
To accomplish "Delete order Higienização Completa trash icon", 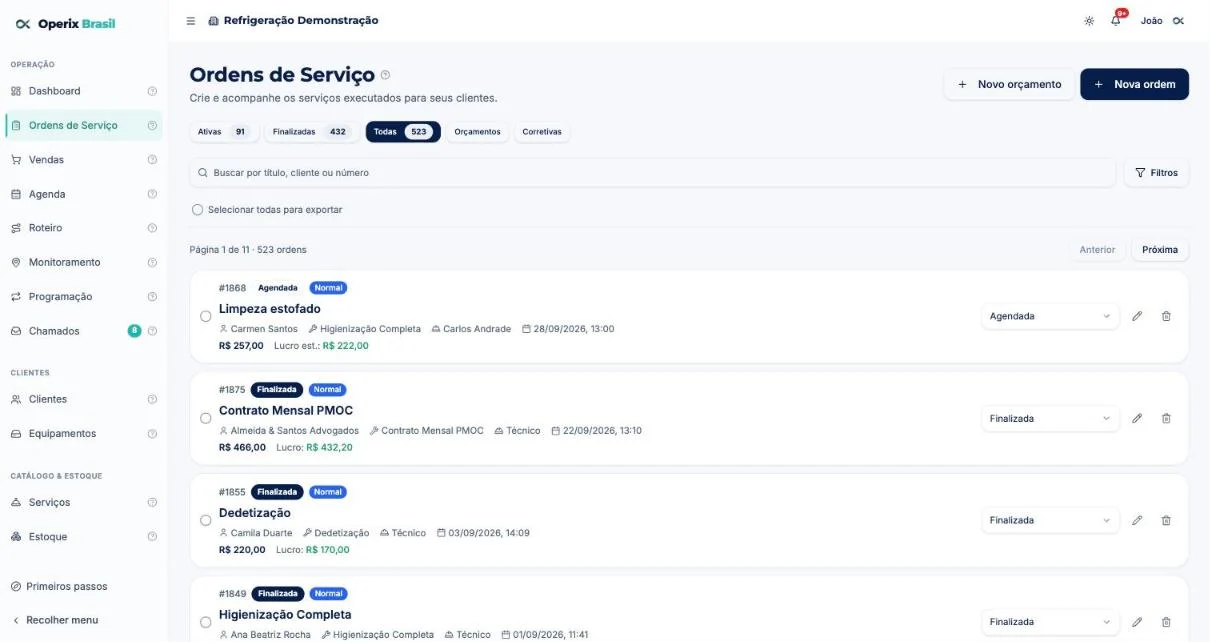I will coord(1166,622).
